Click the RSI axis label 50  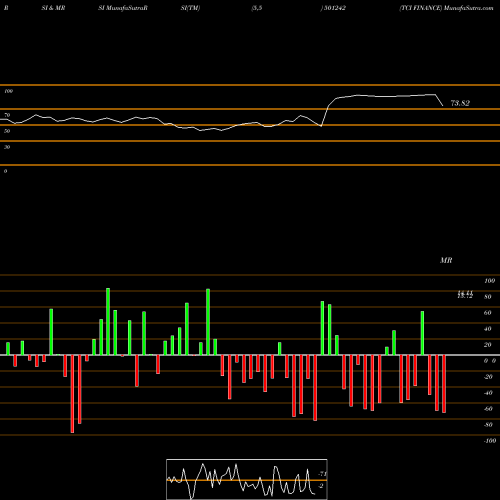[x=7, y=131]
